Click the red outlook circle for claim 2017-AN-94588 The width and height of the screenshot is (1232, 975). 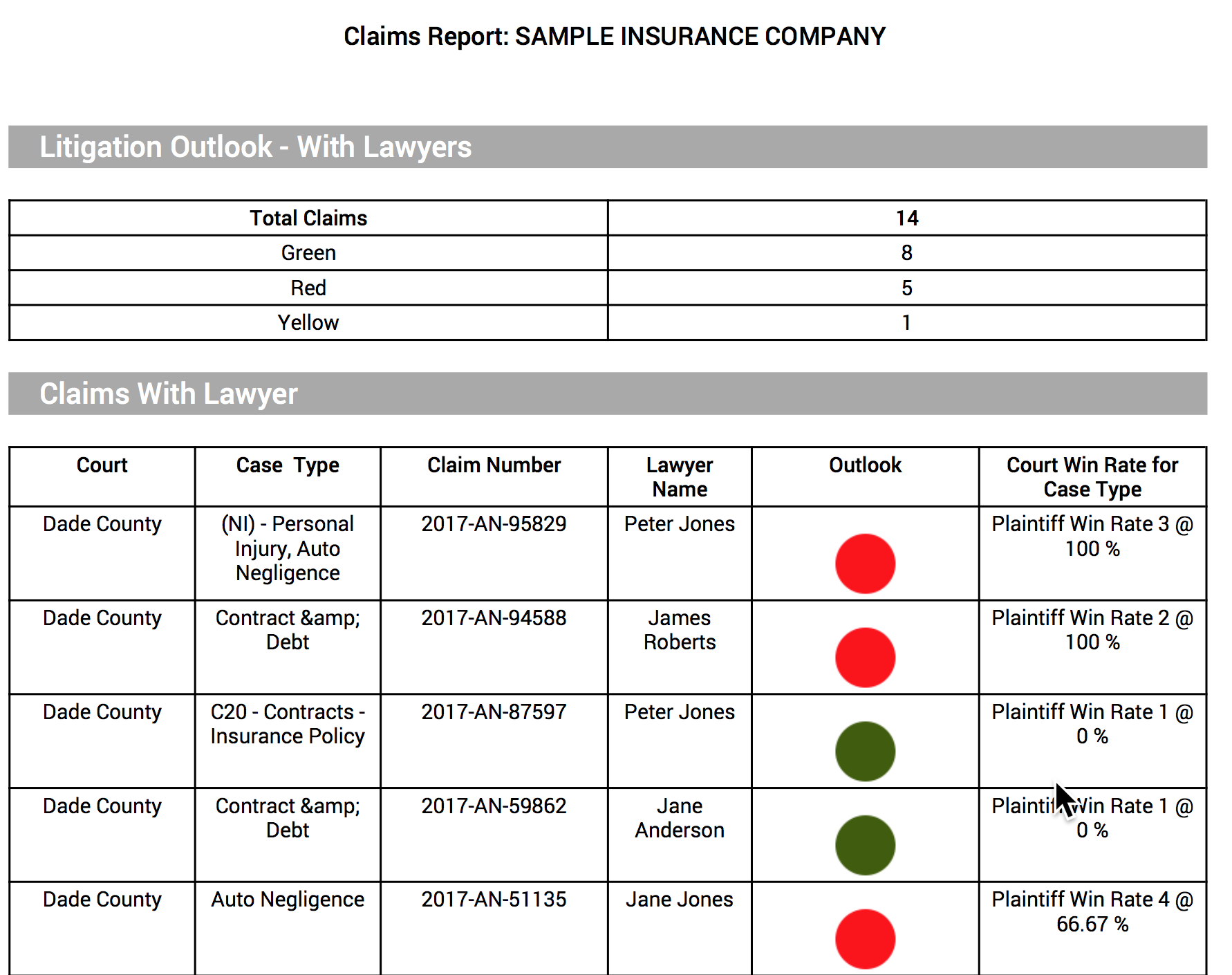[864, 657]
